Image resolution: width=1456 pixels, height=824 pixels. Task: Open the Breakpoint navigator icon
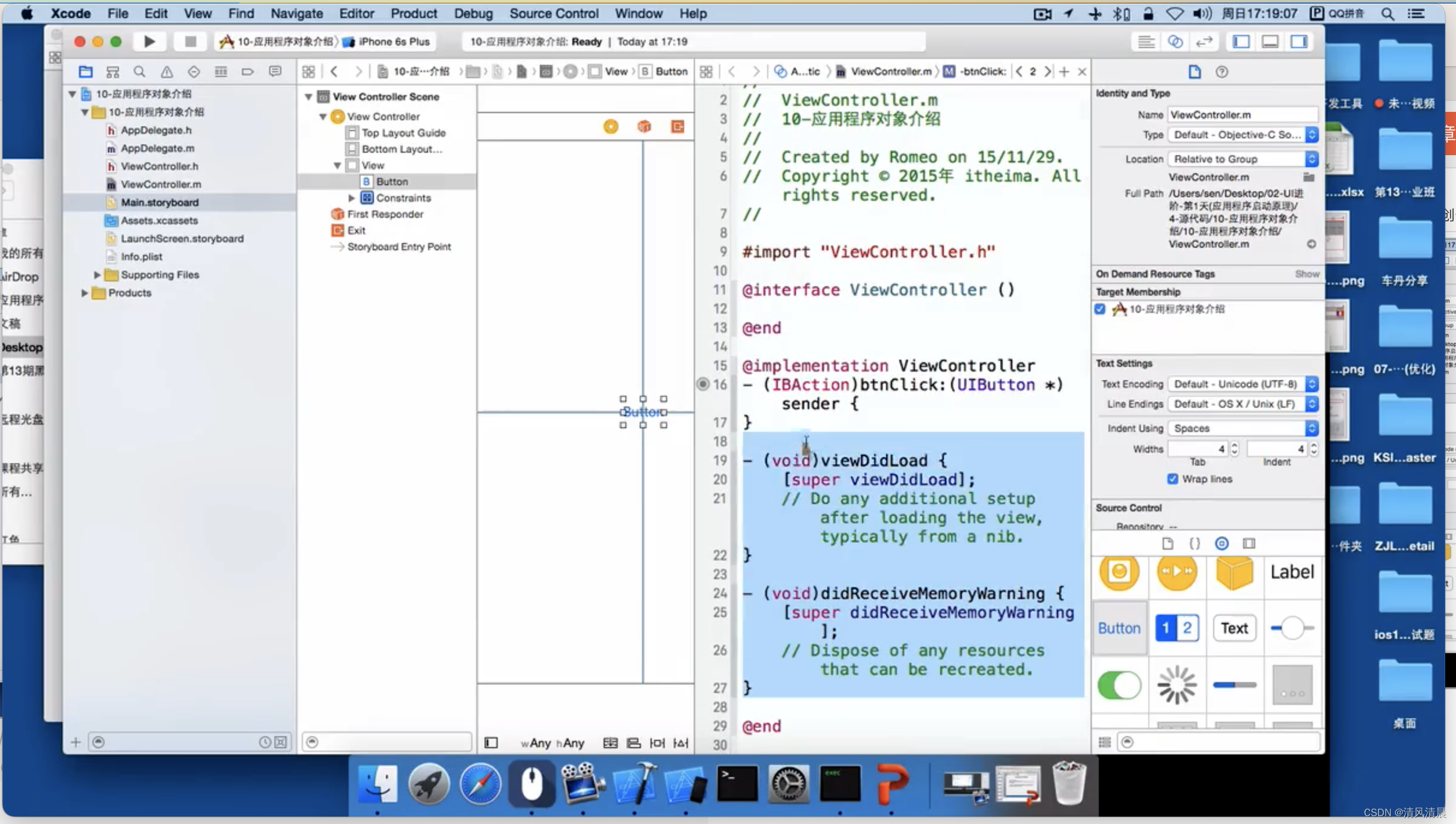tap(248, 72)
